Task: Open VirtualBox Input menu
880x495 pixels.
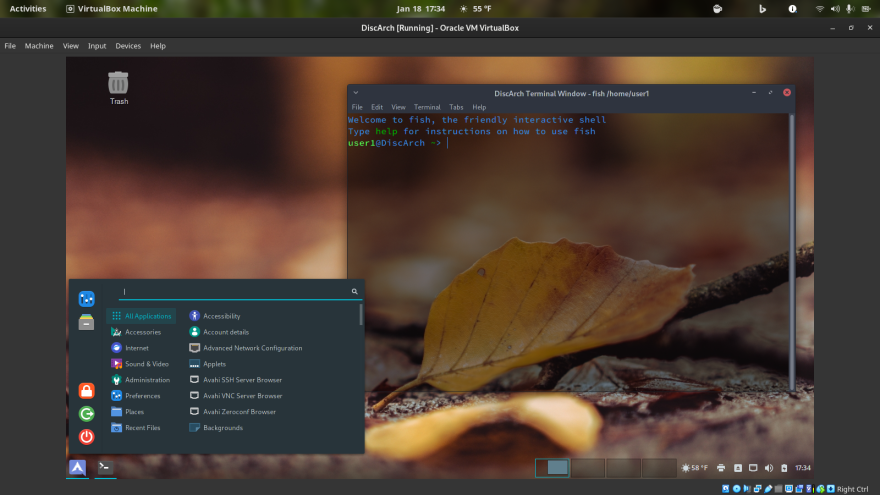Action: (97, 46)
